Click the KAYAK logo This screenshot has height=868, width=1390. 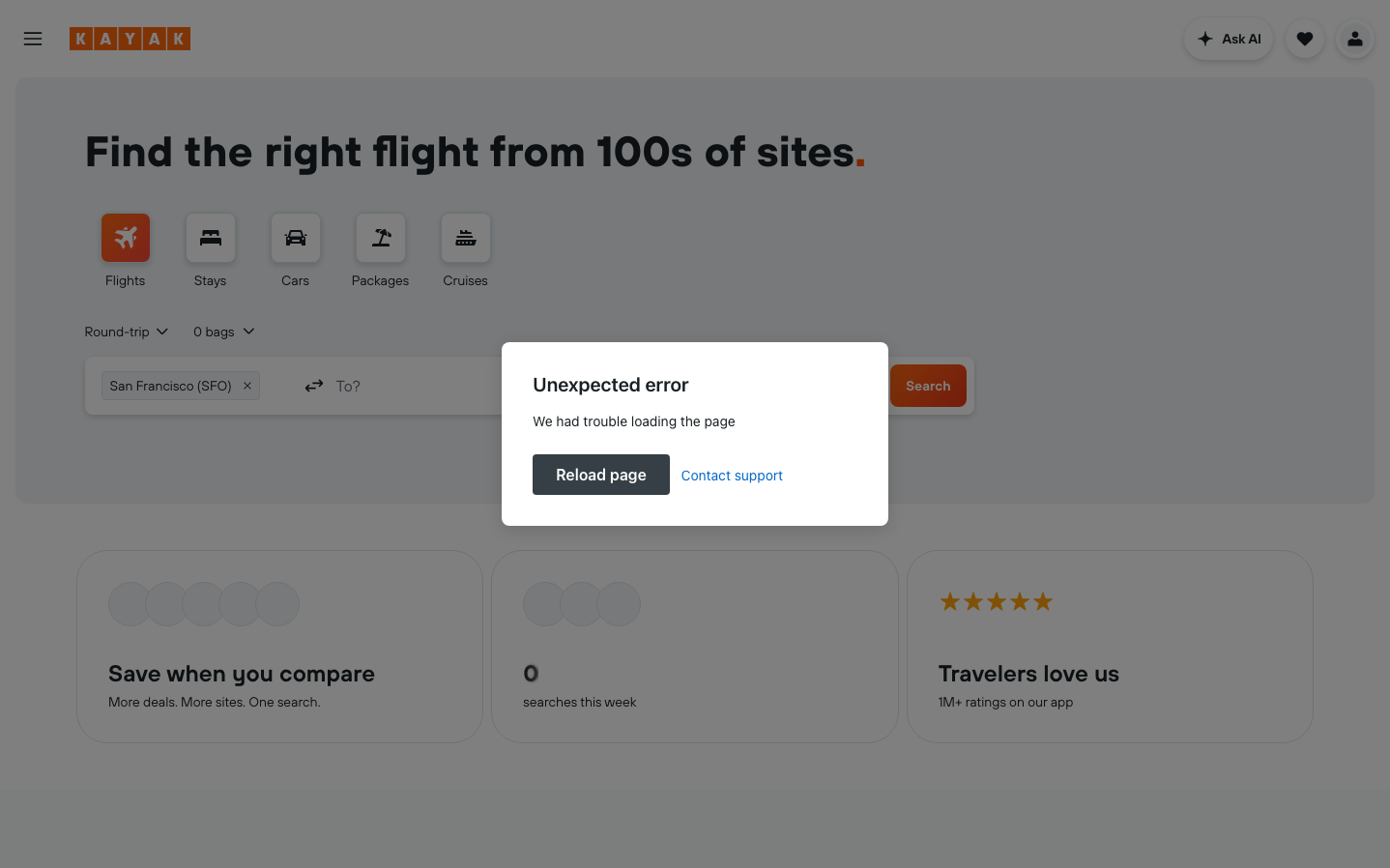[130, 38]
